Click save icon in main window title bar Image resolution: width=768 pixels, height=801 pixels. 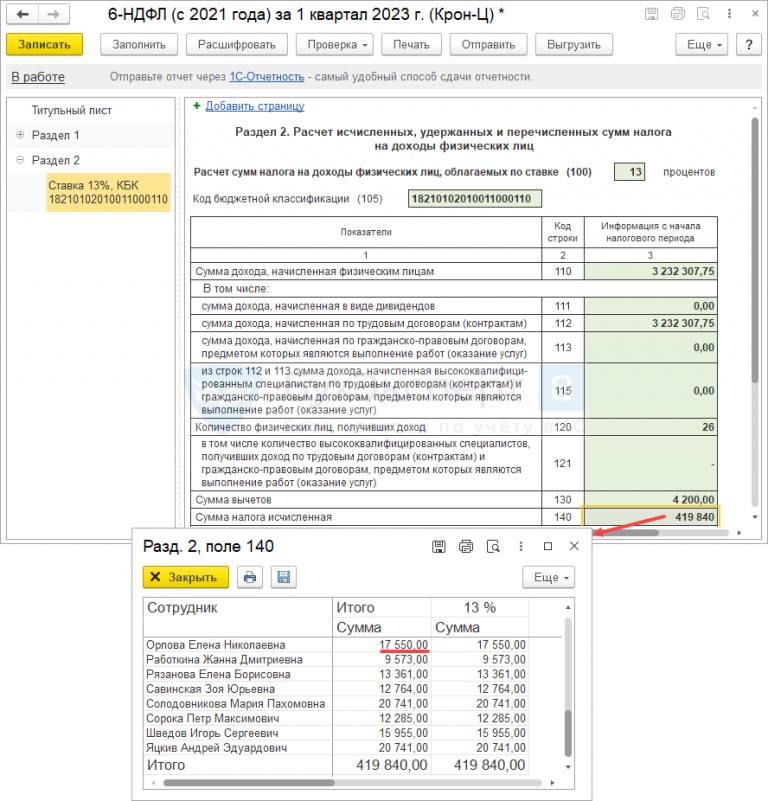coord(651,15)
